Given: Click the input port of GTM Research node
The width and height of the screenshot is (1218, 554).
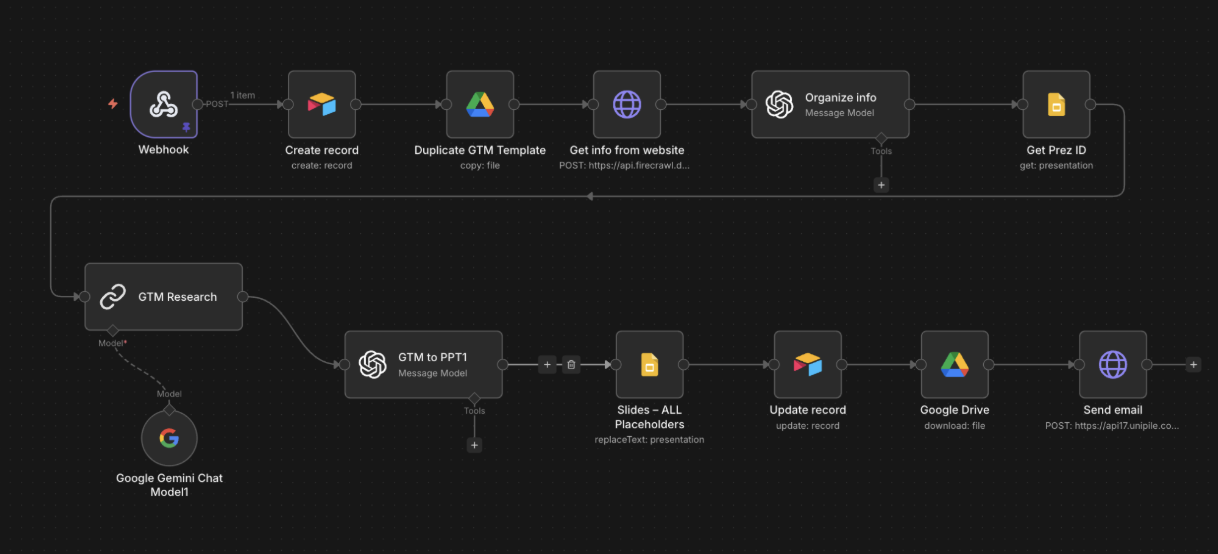Looking at the screenshot, I should tap(84, 297).
